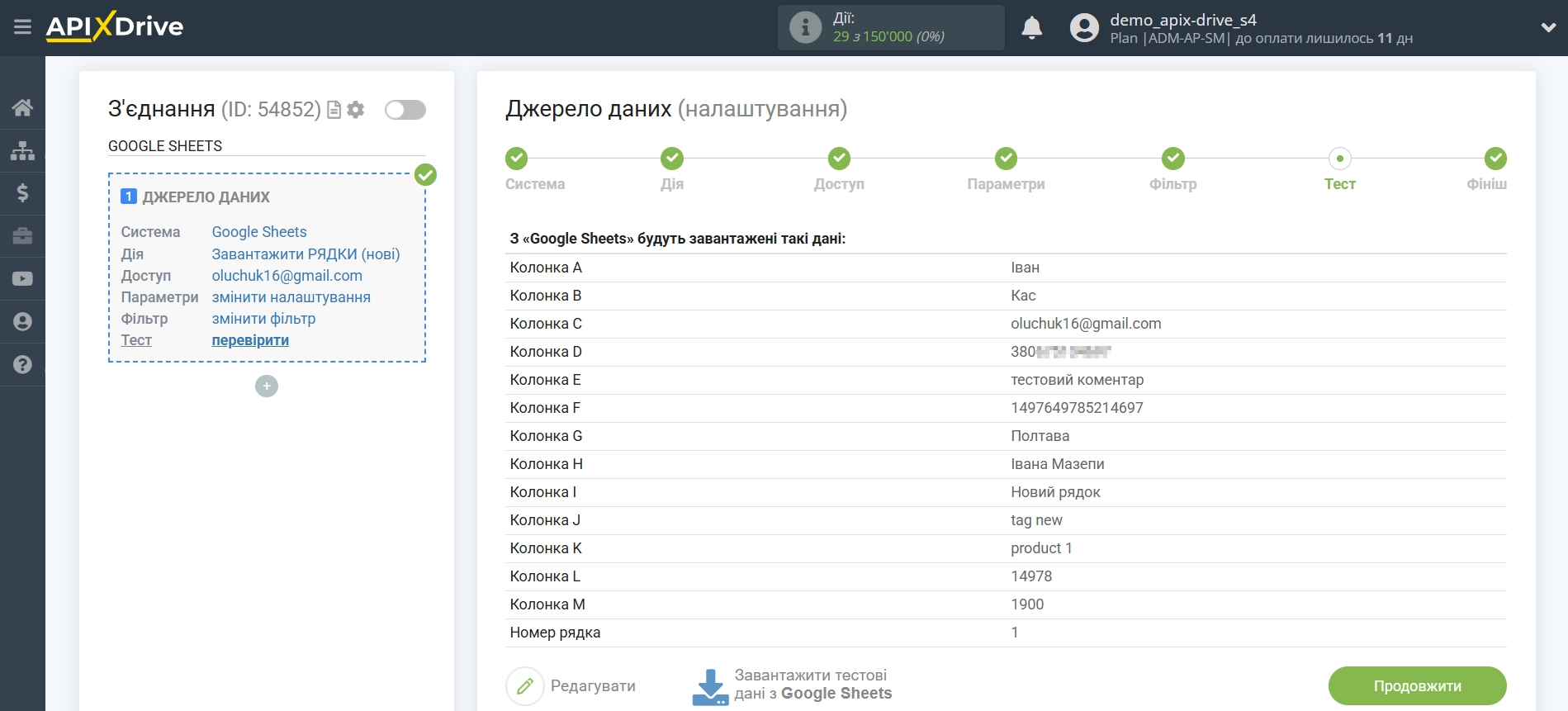Open YouTube video icon in sidebar
Image resolution: width=1568 pixels, height=711 pixels.
[x=22, y=279]
